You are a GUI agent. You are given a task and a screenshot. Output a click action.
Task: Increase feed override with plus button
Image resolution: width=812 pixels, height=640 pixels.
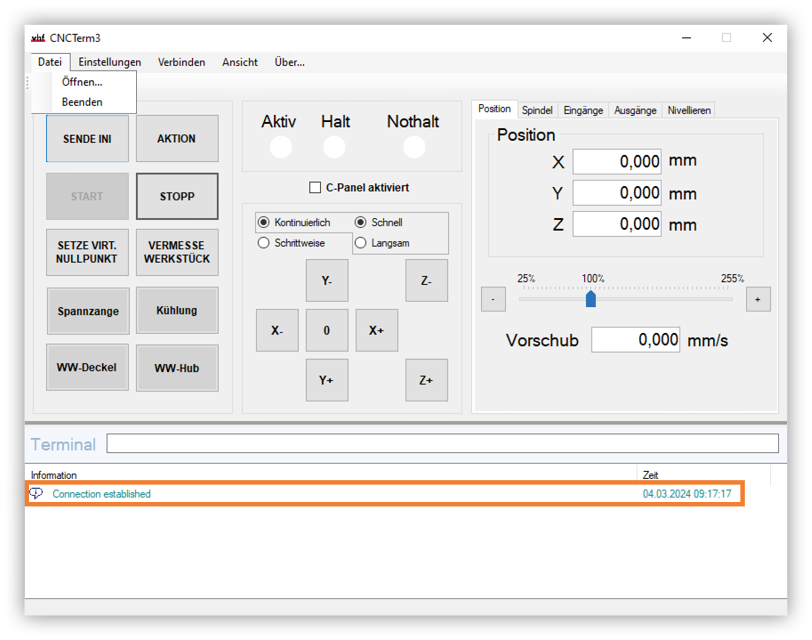758,299
